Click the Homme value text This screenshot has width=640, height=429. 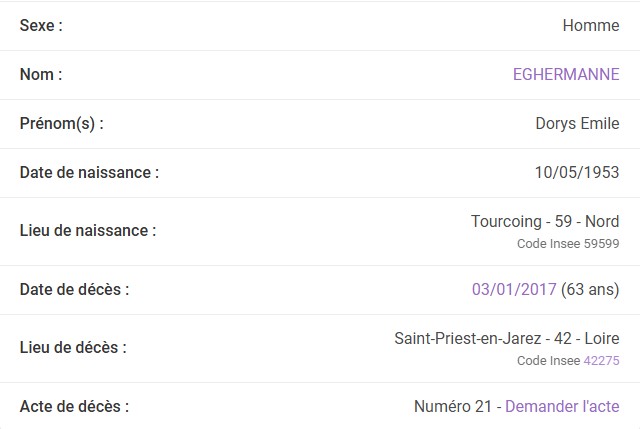(590, 26)
